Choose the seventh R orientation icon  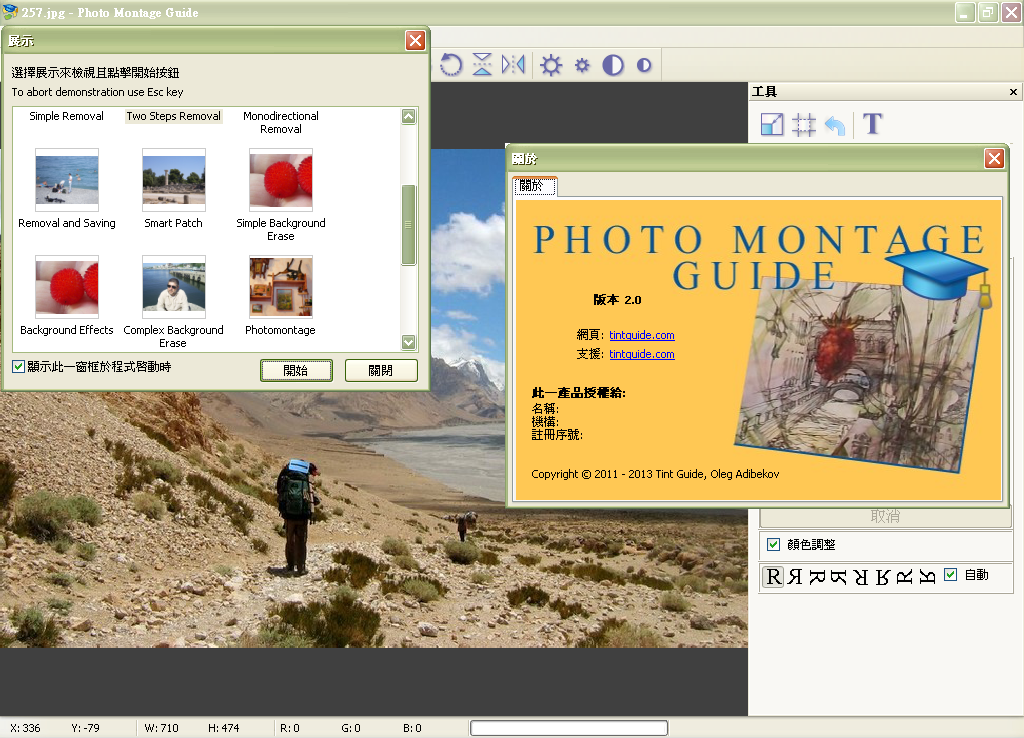904,577
